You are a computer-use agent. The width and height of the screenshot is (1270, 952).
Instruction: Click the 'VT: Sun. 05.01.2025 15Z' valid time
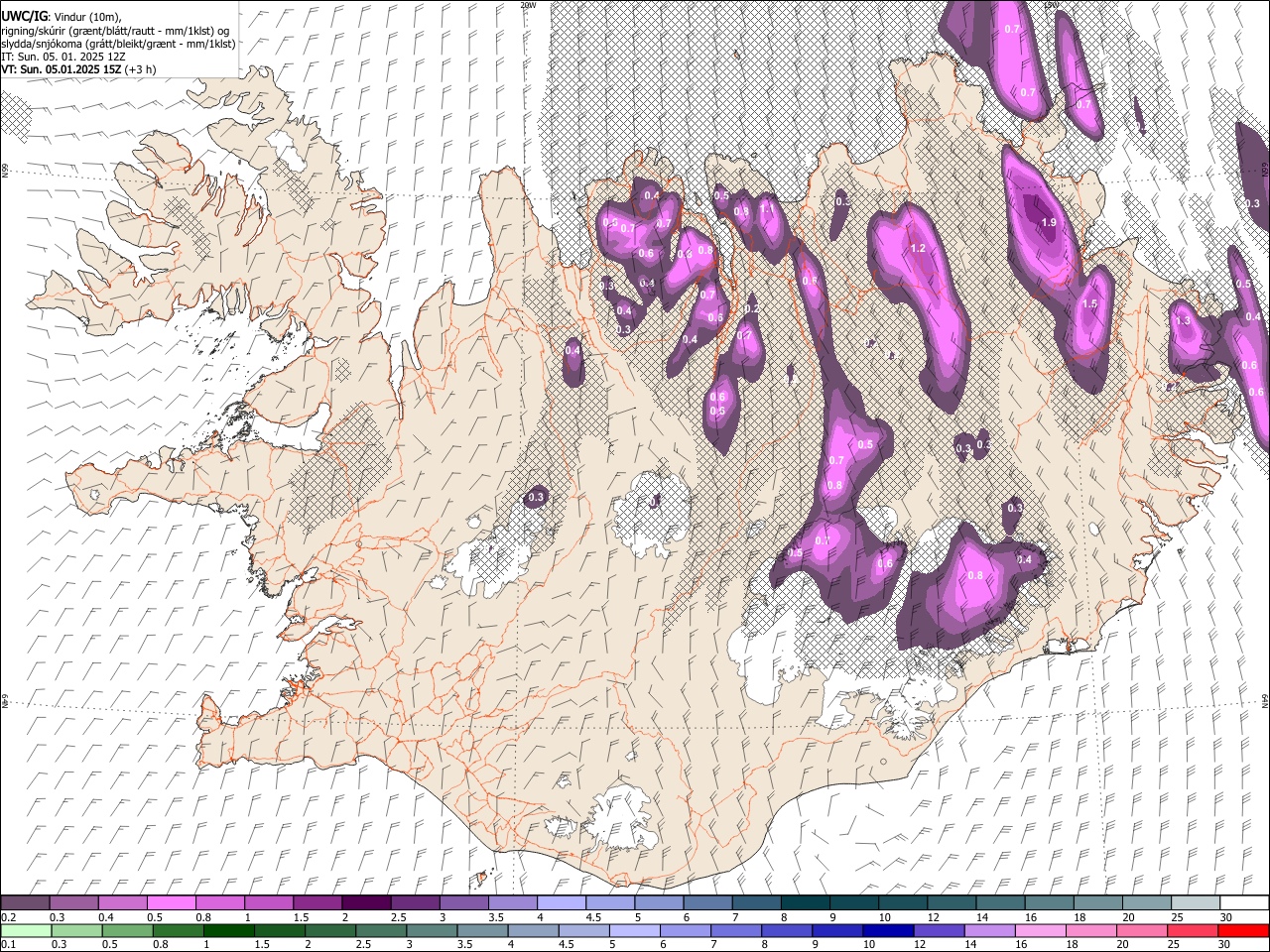(62, 69)
